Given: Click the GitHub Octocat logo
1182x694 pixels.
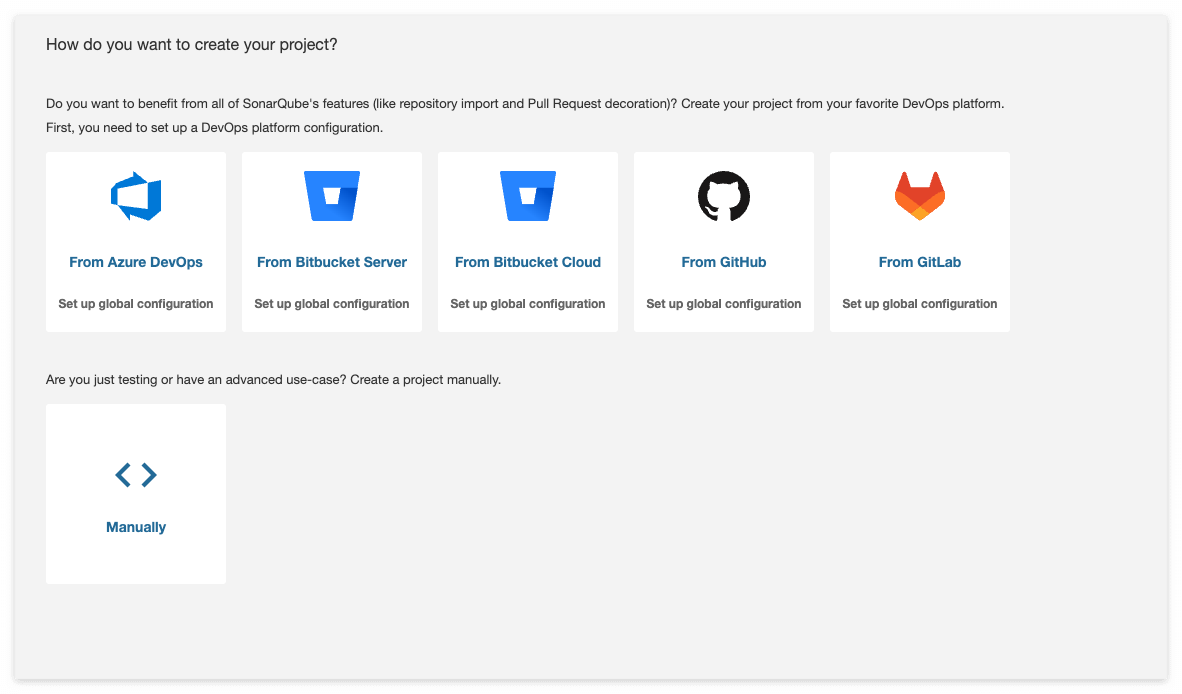Looking at the screenshot, I should (x=724, y=196).
